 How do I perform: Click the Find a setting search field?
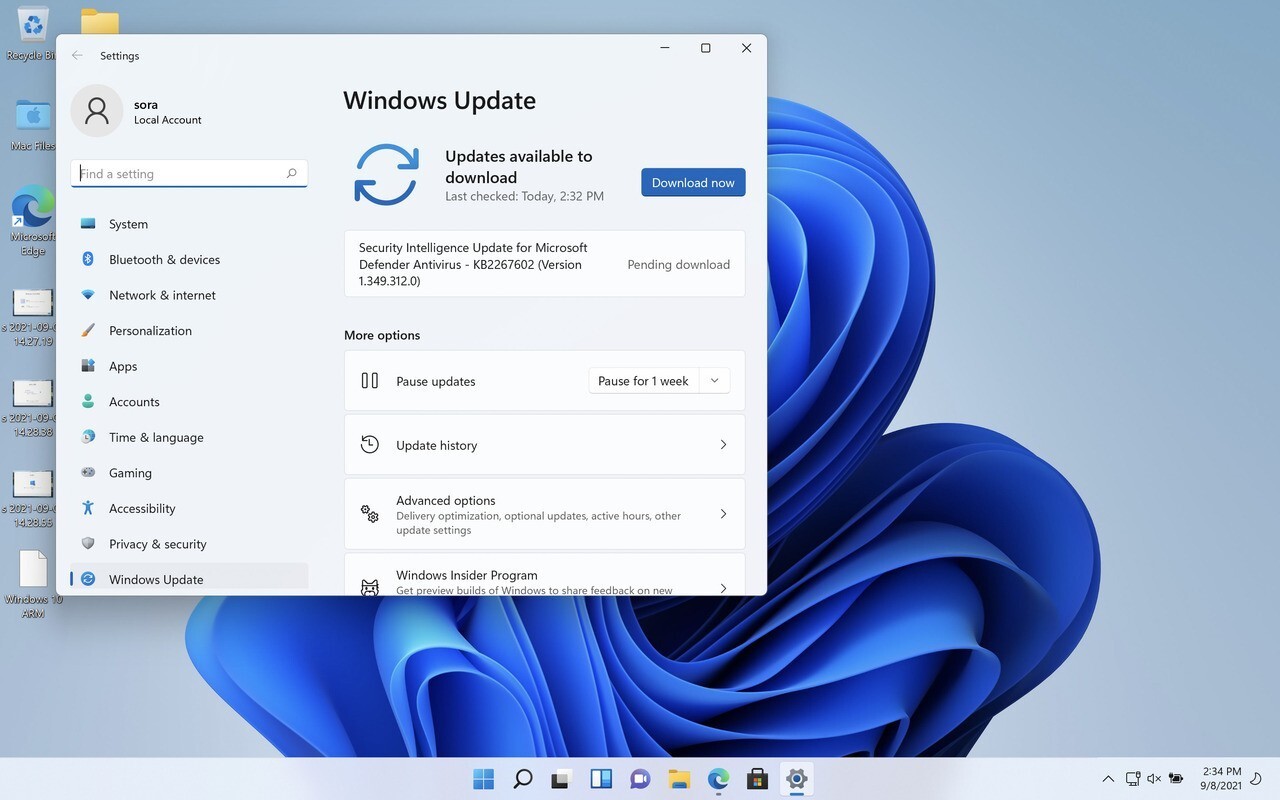click(189, 174)
